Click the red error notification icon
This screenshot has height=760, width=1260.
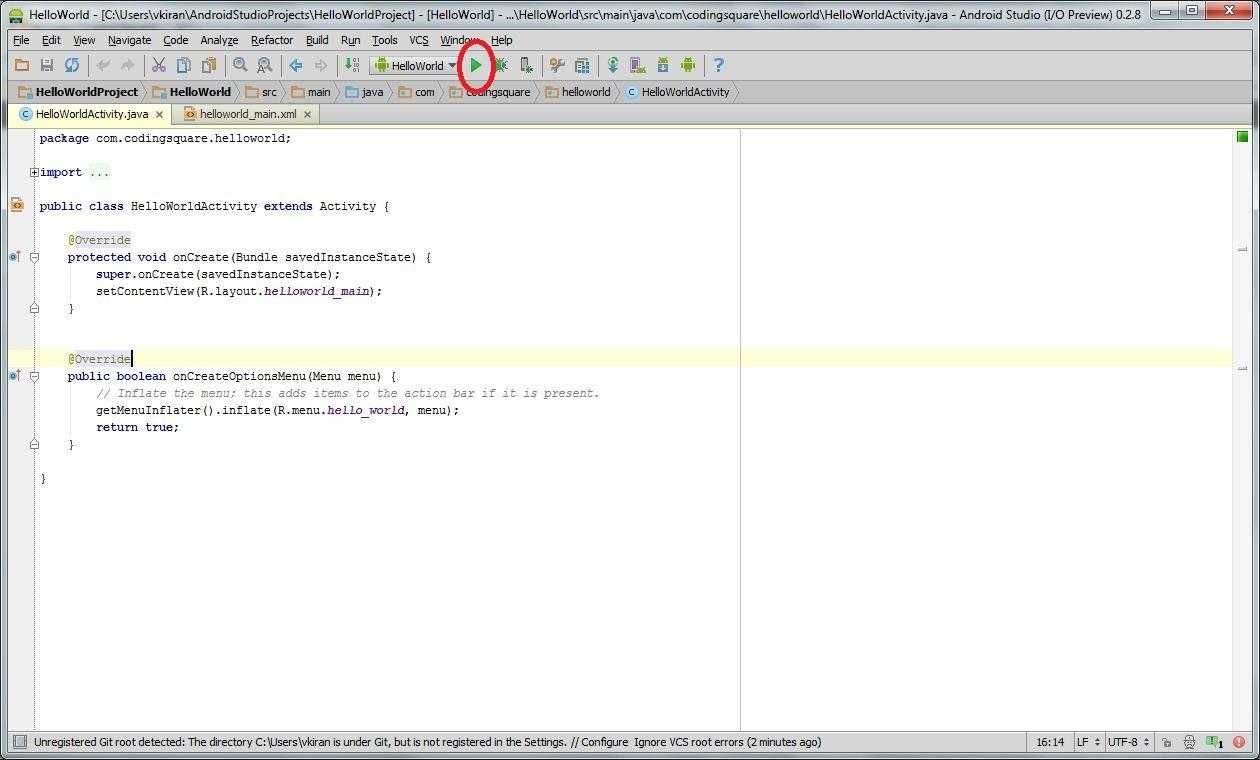click(x=1239, y=742)
